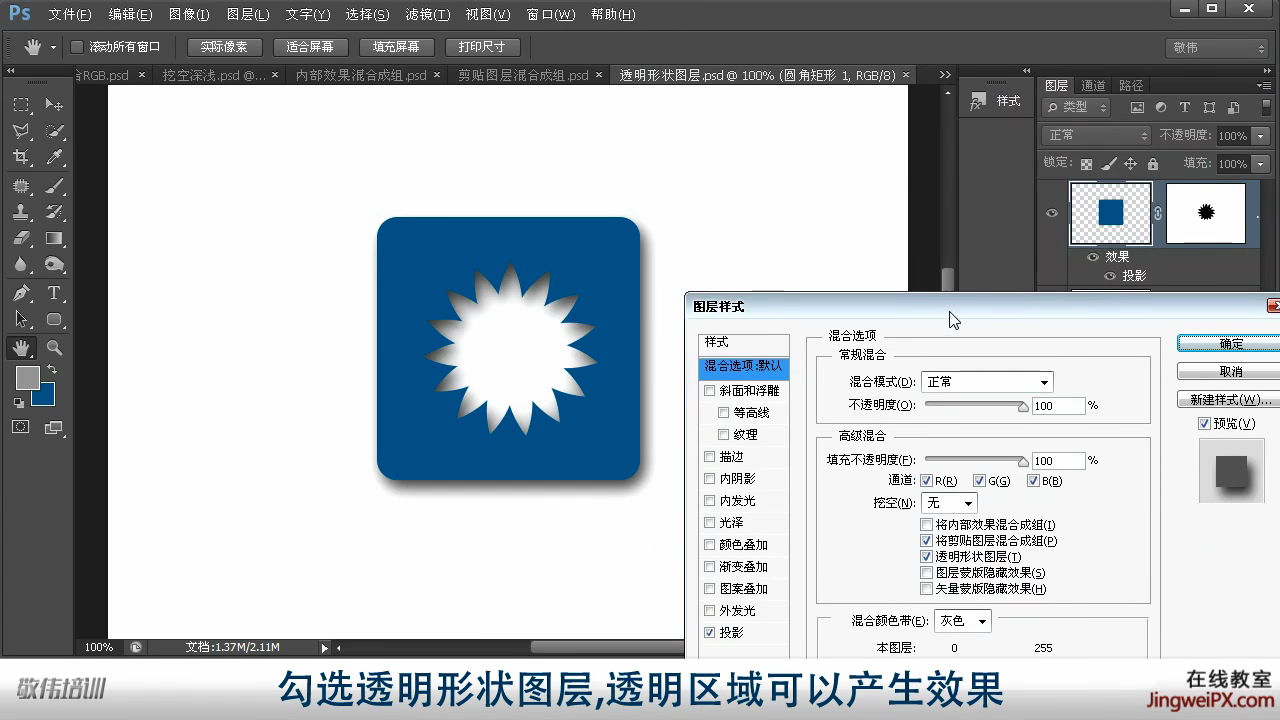The image size is (1280, 720).
Task: Select the Pen tool
Action: [x=21, y=293]
